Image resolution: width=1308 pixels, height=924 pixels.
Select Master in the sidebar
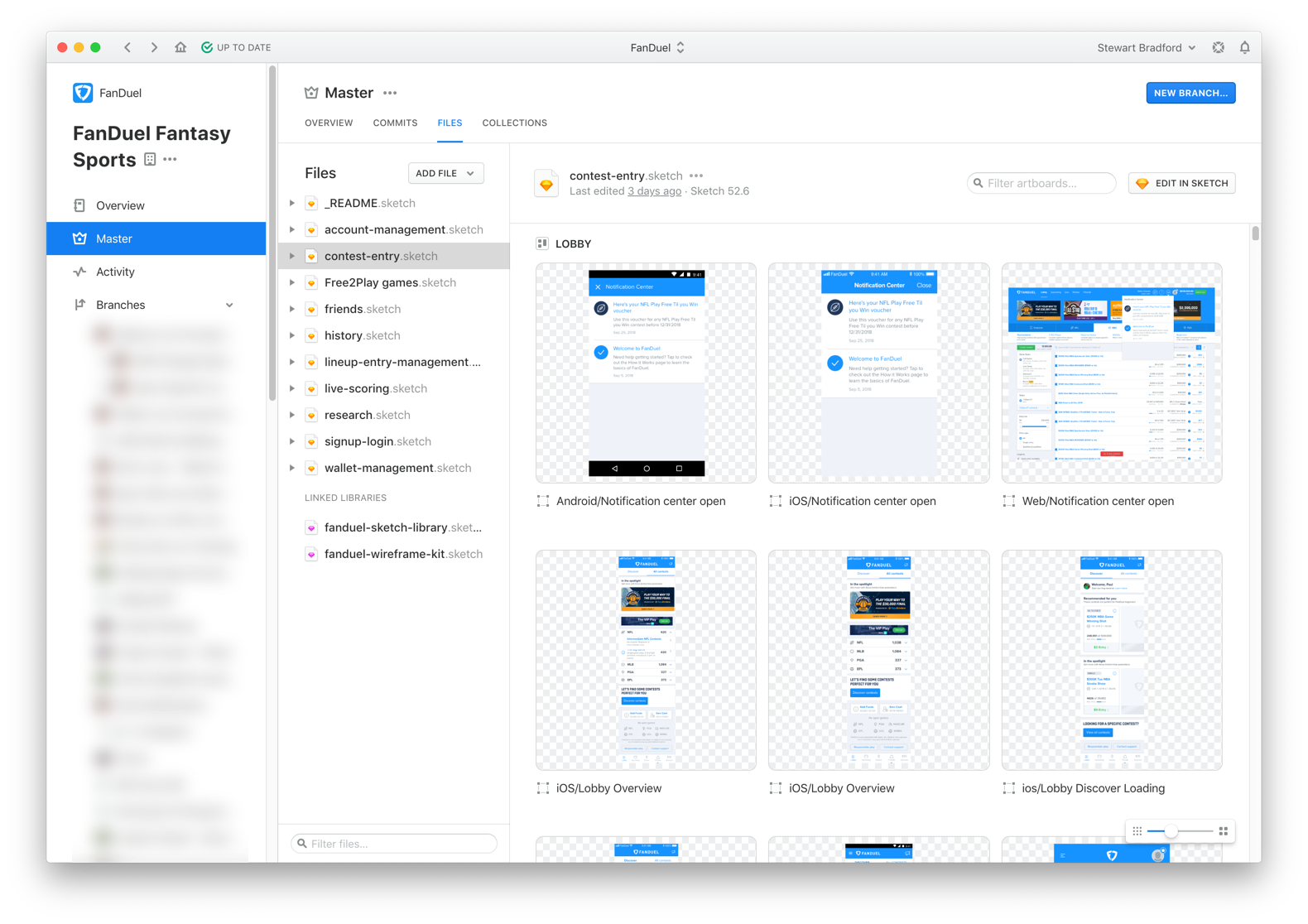pyautogui.click(x=156, y=238)
